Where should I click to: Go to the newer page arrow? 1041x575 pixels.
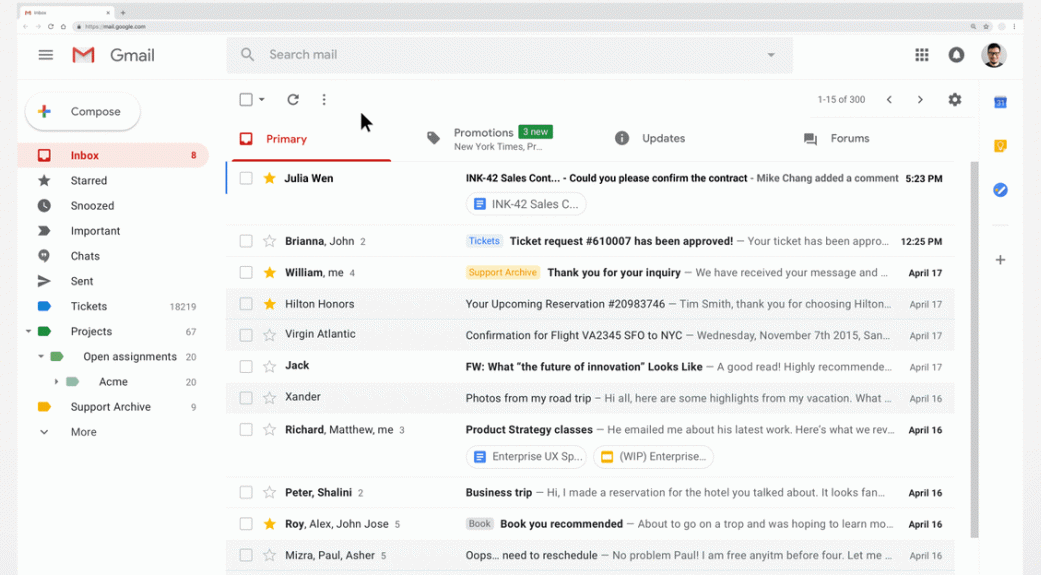click(889, 100)
